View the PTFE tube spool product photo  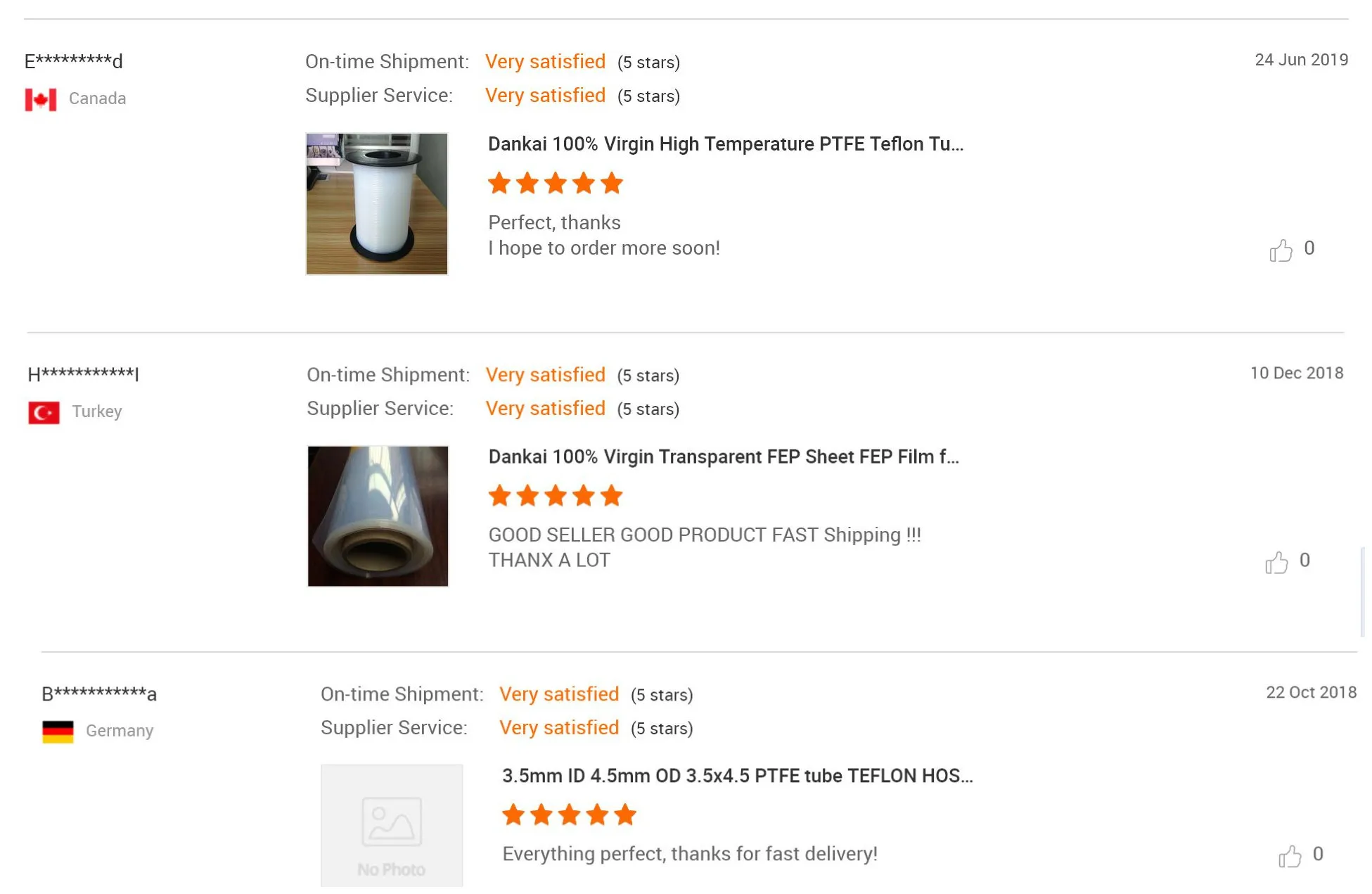point(377,203)
